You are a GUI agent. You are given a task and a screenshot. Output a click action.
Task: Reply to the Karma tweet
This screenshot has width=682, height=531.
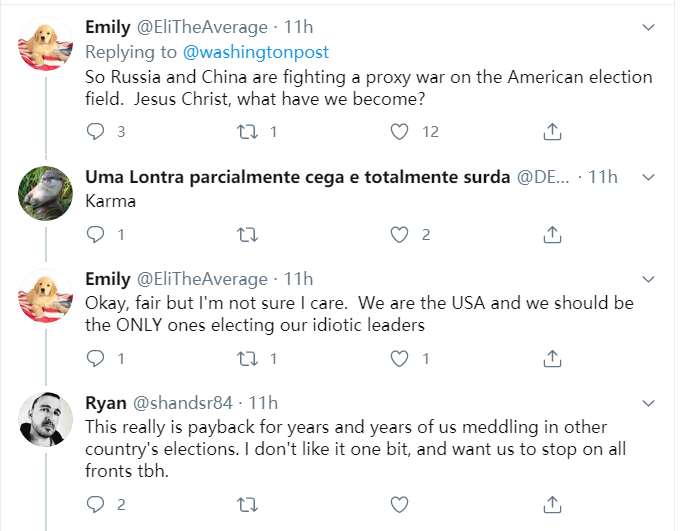(x=96, y=234)
